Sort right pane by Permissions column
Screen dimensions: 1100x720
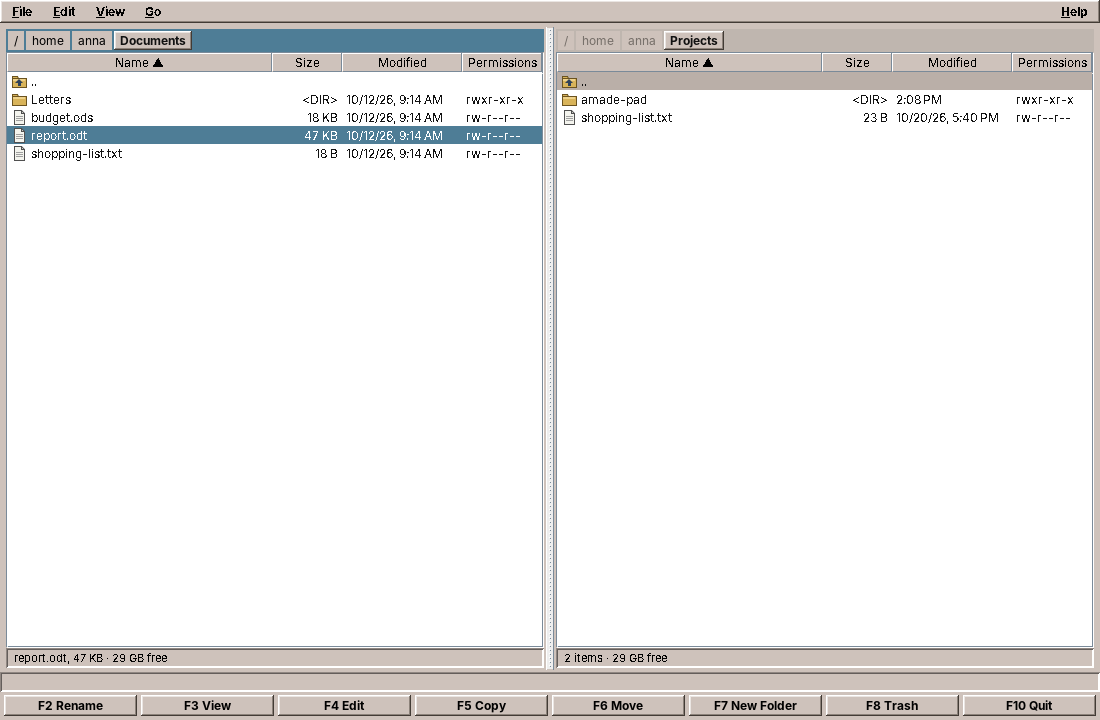[x=1052, y=62]
